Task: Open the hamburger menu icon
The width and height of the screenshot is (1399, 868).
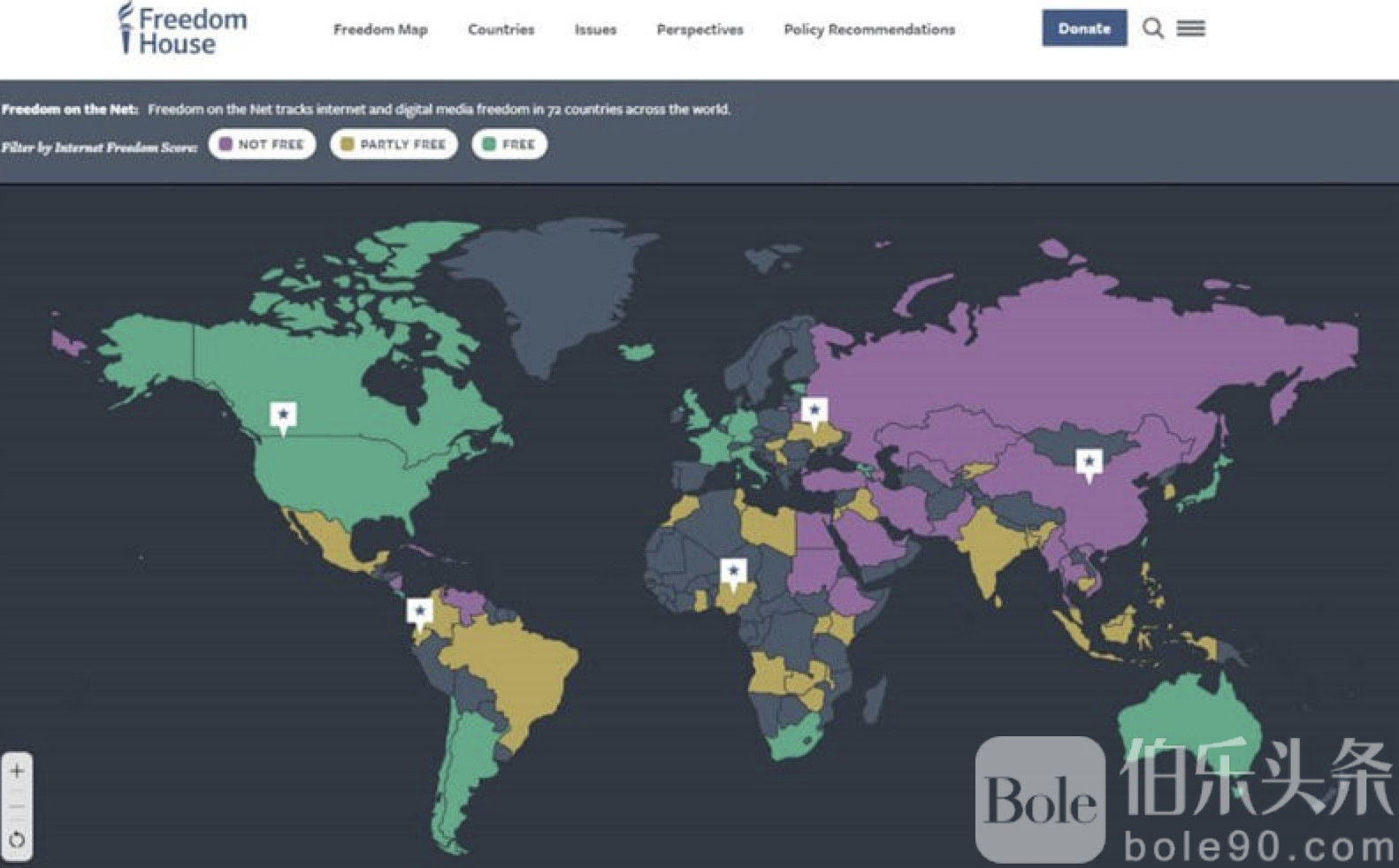Action: click(x=1190, y=28)
